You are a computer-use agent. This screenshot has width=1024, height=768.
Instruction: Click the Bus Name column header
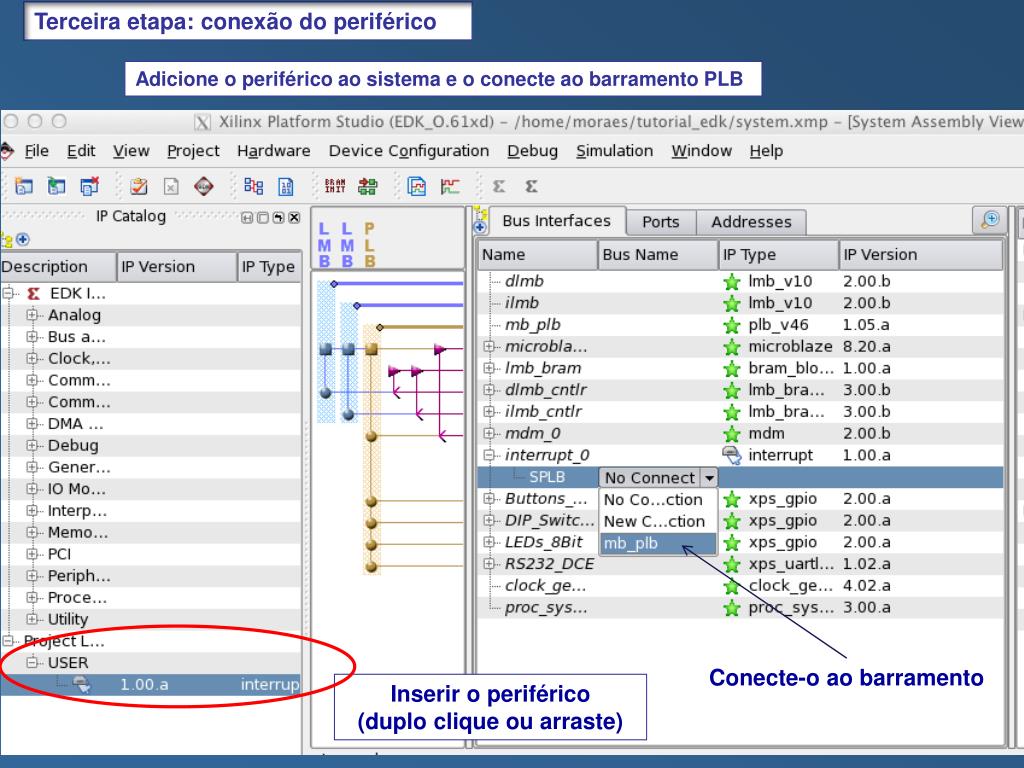pos(658,255)
